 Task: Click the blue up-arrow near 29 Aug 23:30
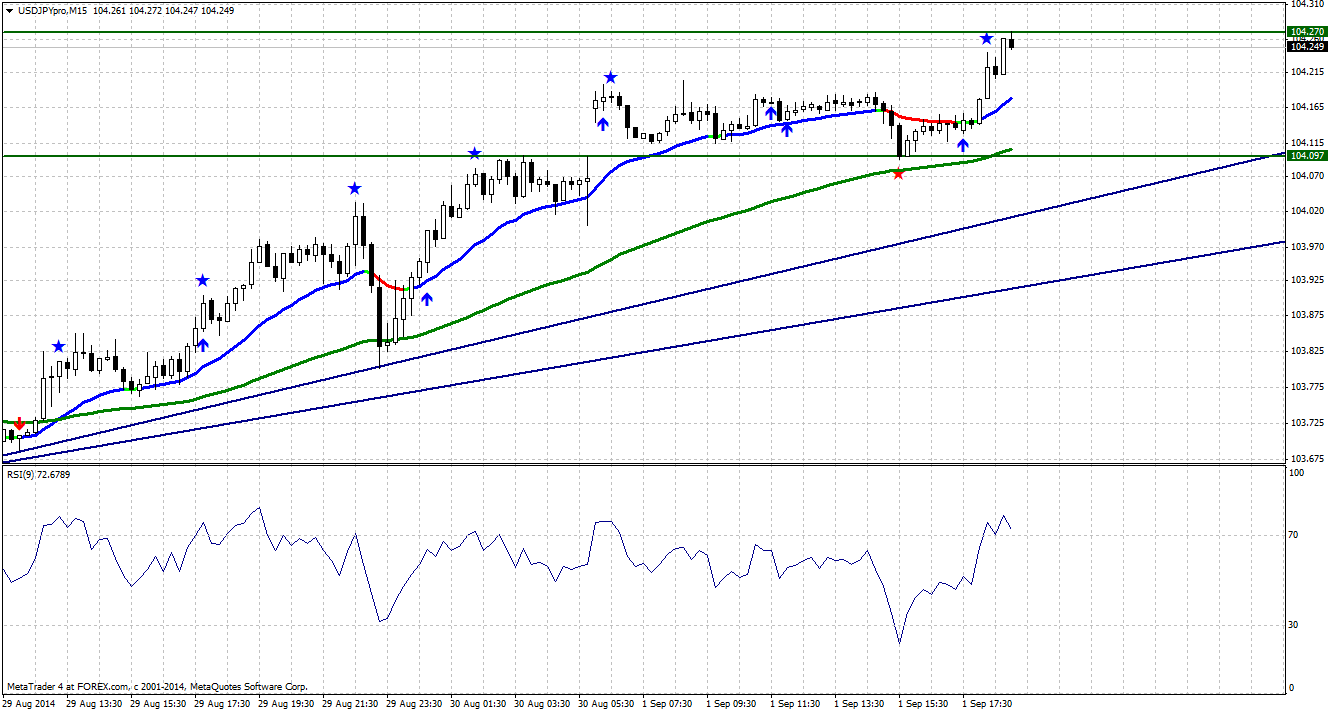tap(427, 298)
